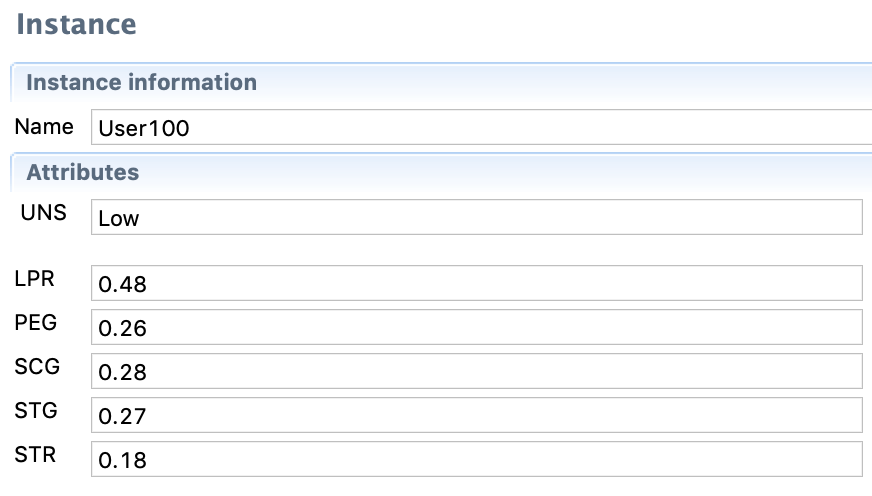Select the PEG input field

[476, 327]
